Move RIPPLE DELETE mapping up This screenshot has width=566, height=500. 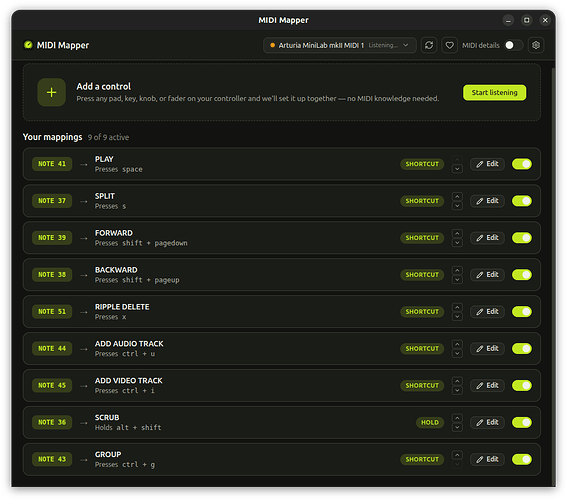(457, 307)
